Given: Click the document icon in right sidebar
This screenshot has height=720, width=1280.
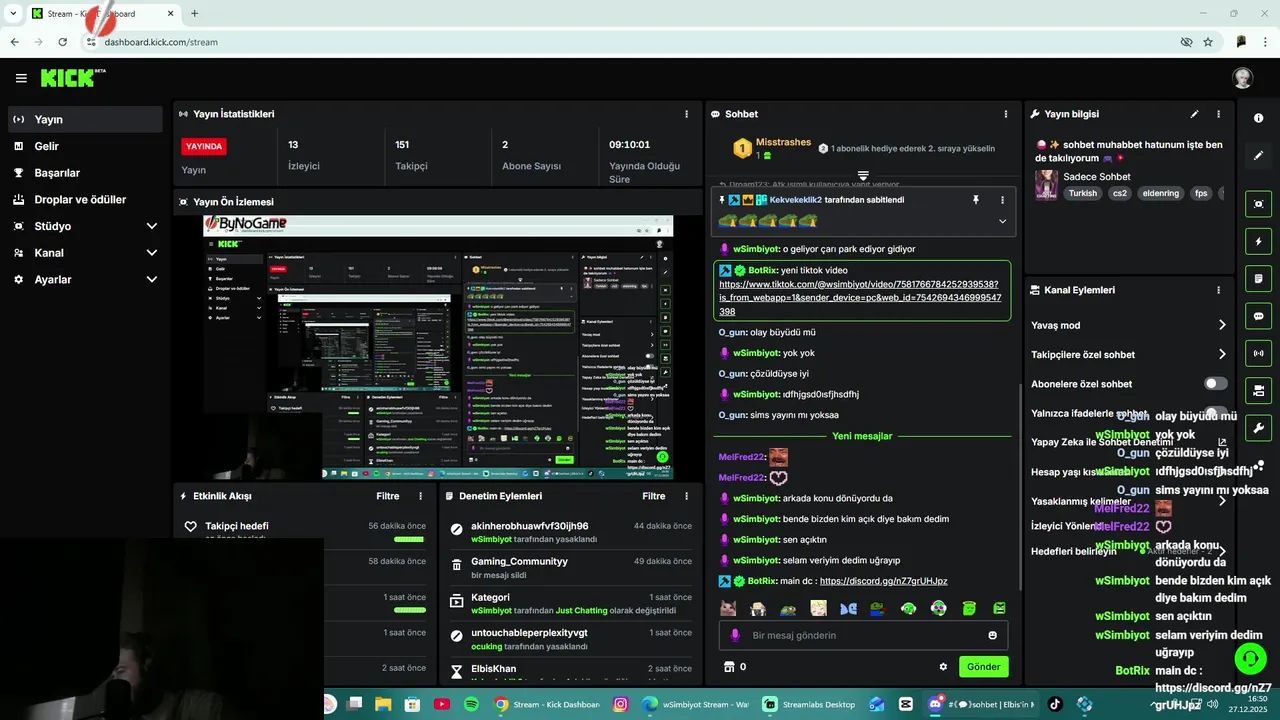Looking at the screenshot, I should (x=1258, y=278).
